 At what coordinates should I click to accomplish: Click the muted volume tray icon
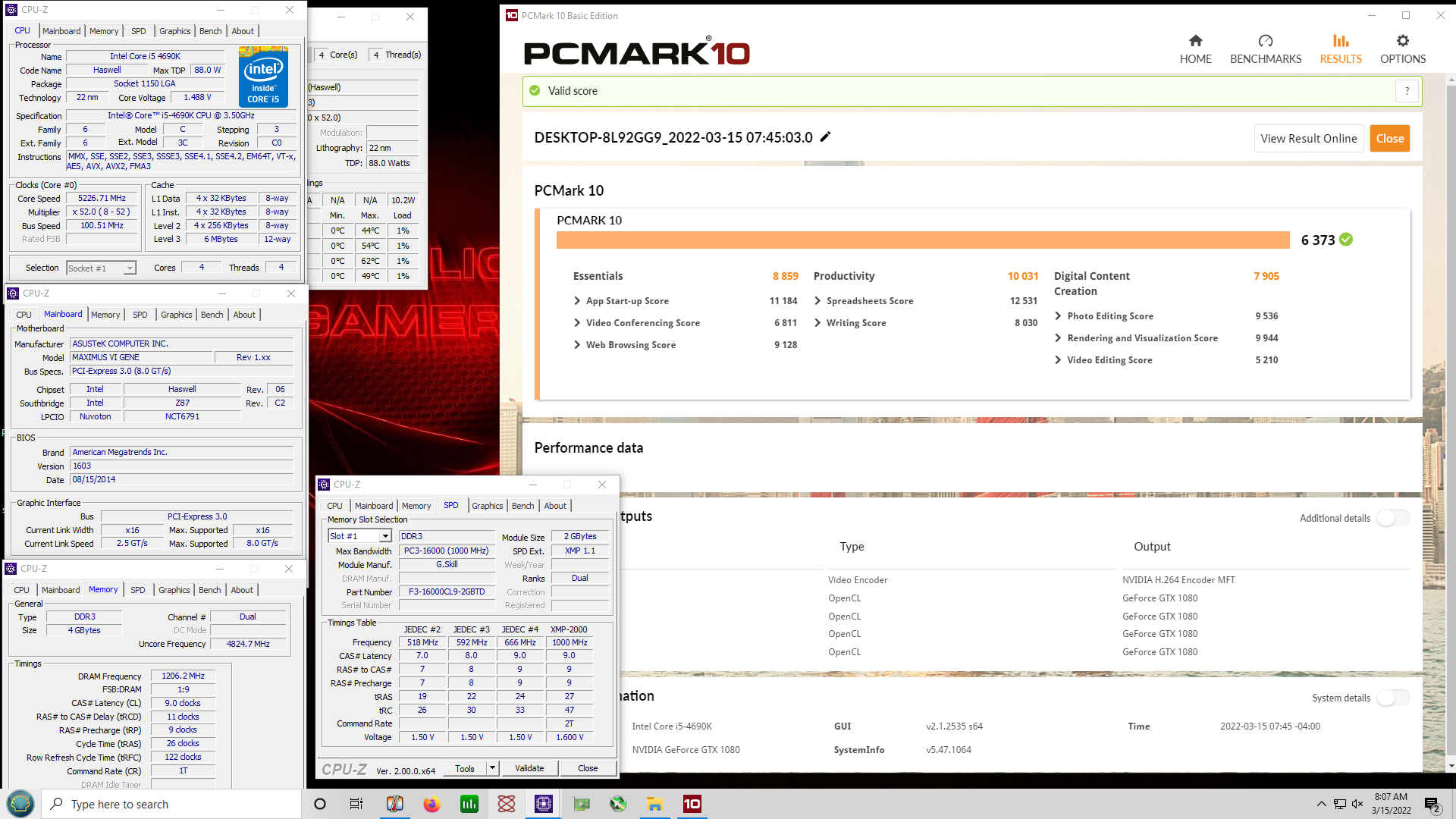point(1357,804)
